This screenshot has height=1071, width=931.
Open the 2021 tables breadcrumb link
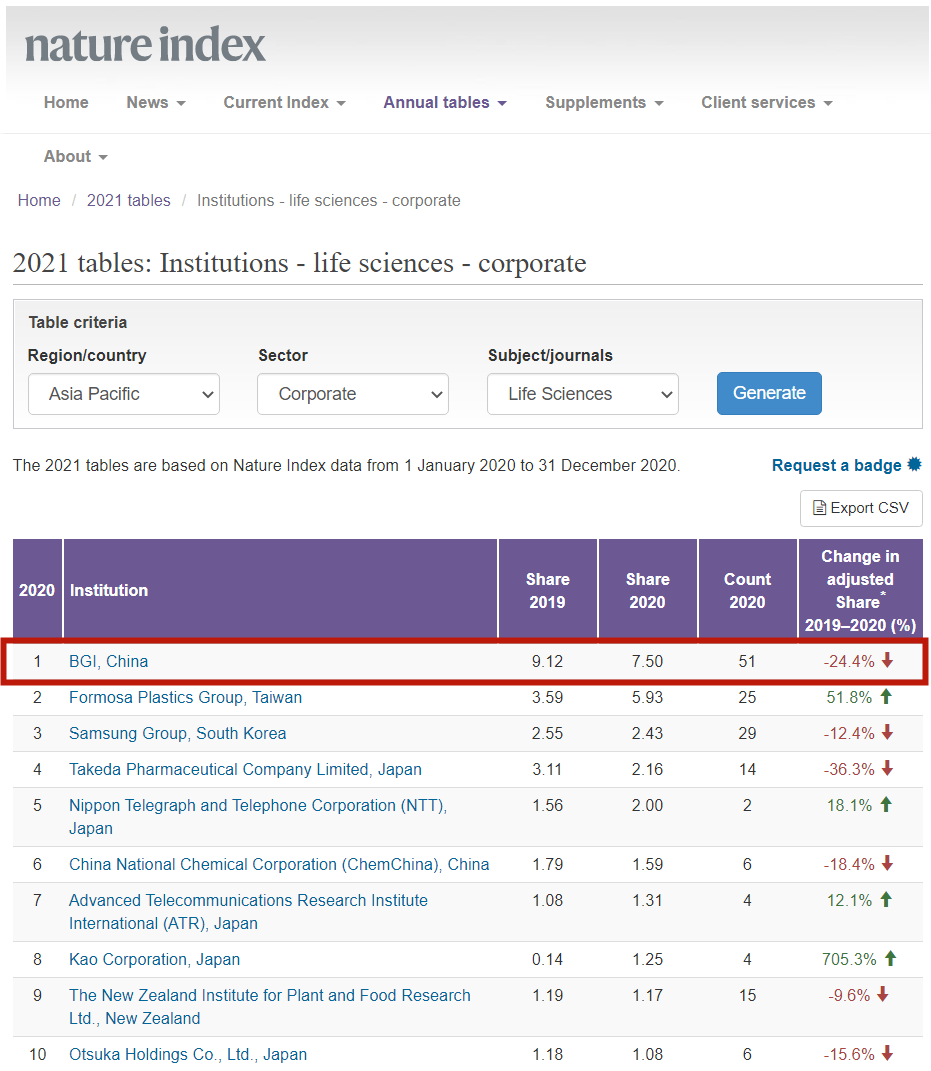pos(128,200)
